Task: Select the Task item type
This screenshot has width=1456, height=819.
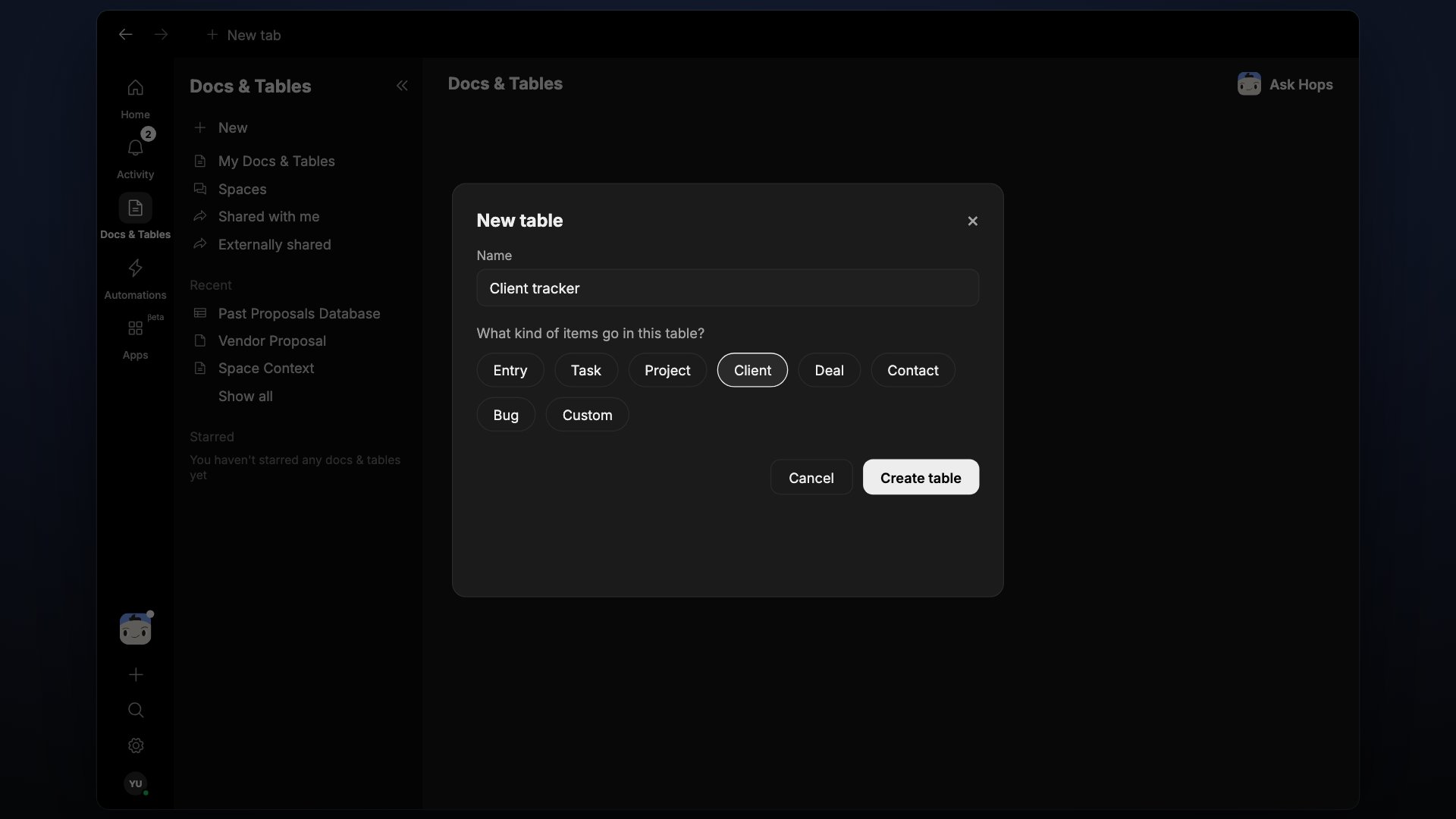Action: (585, 370)
